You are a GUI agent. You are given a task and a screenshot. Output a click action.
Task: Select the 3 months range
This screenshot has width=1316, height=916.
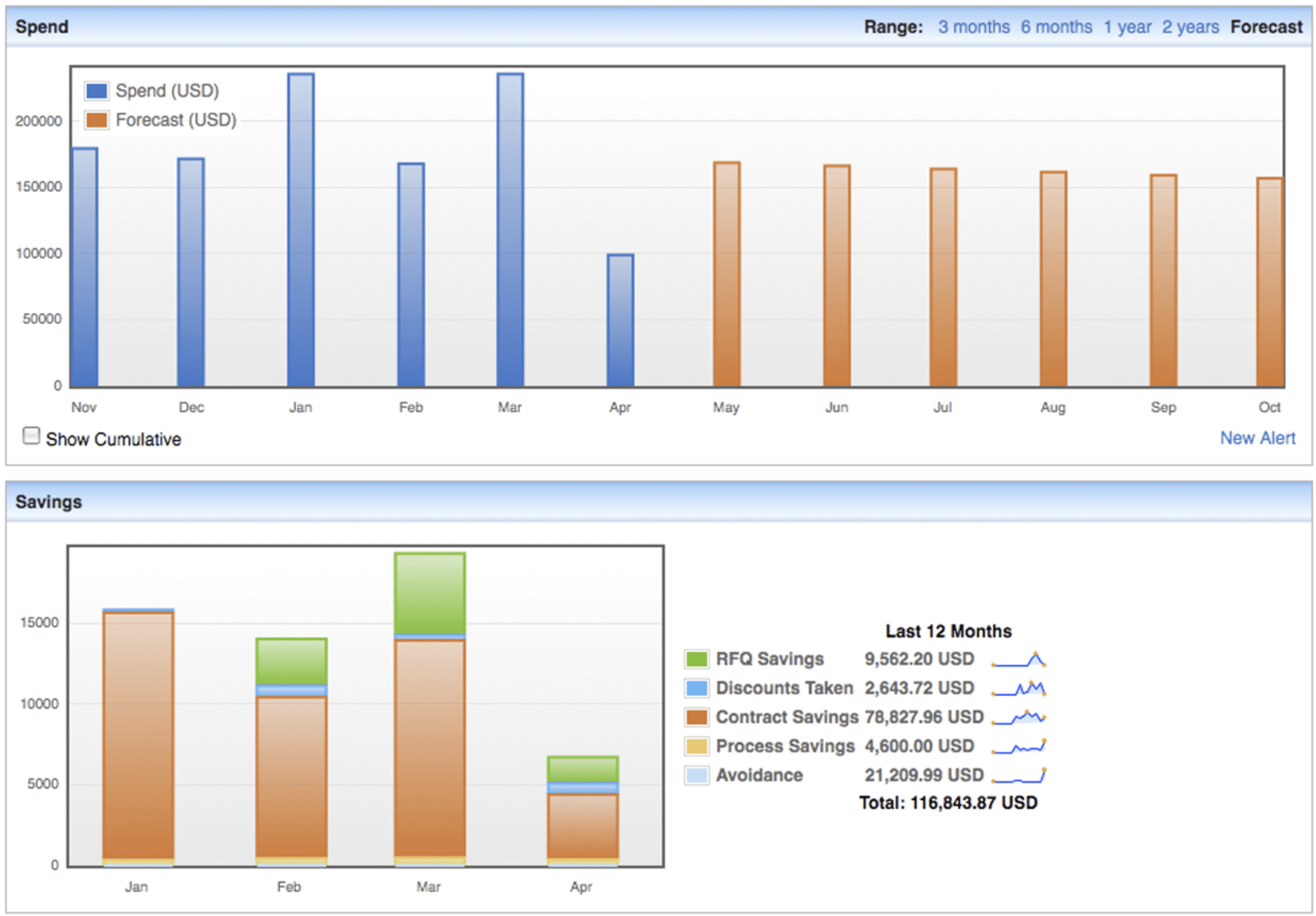pos(973,27)
